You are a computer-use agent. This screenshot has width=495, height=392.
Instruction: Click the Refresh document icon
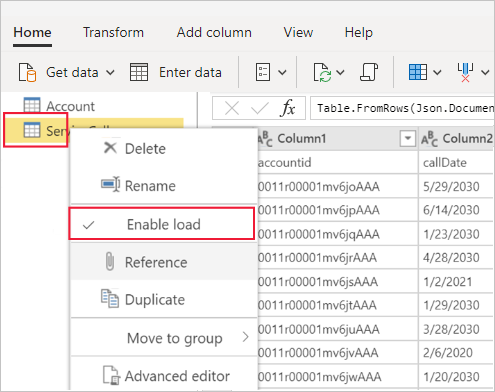pyautogui.click(x=322, y=72)
